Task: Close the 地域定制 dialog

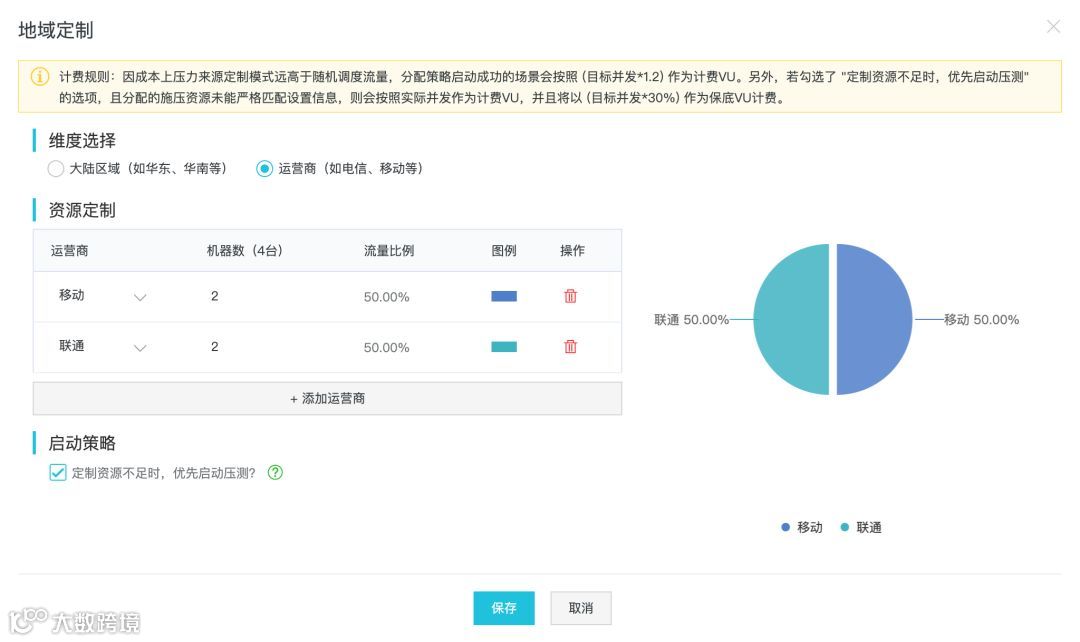Action: tap(1053, 26)
